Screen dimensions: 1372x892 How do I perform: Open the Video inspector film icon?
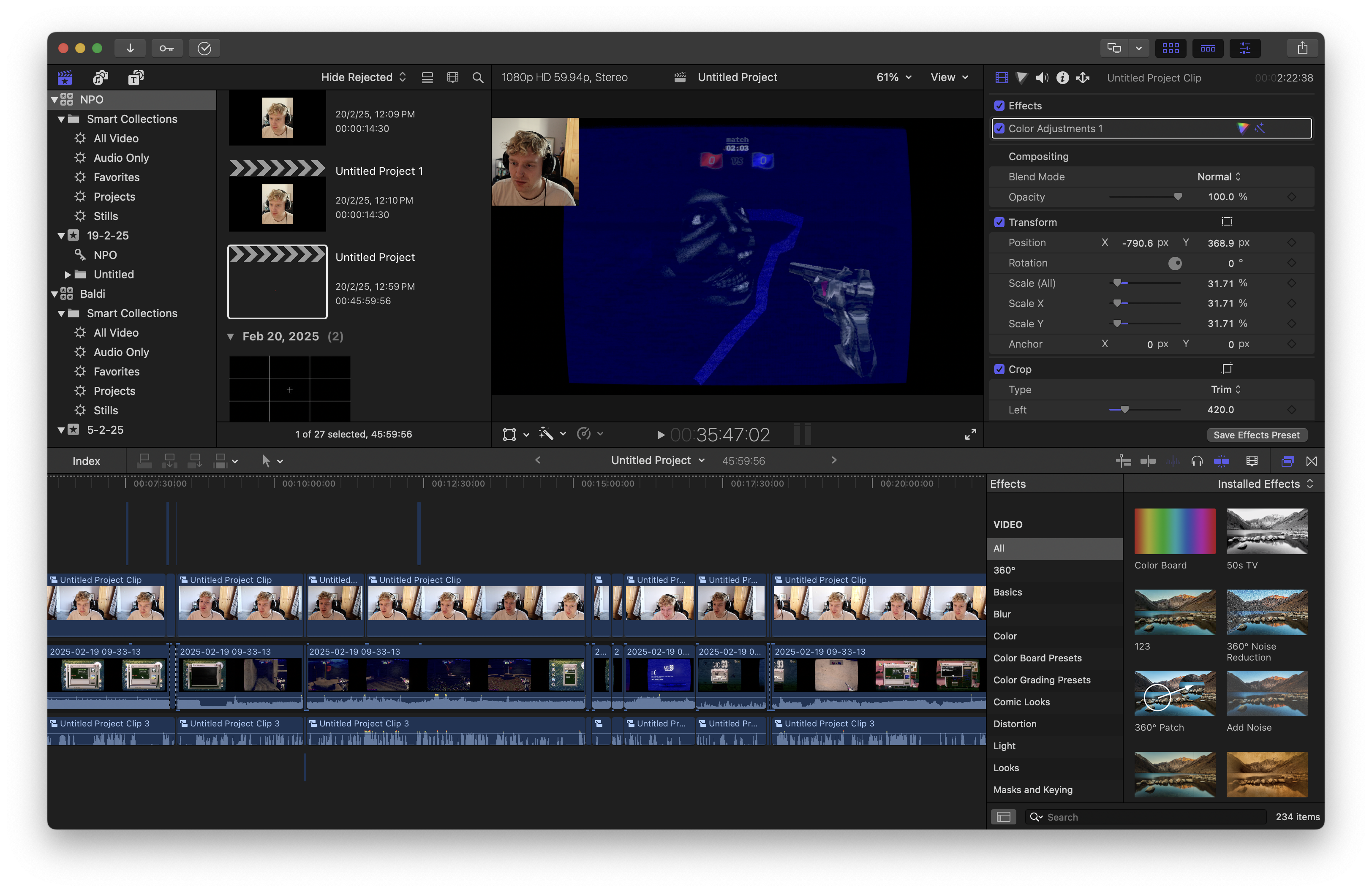[1002, 78]
